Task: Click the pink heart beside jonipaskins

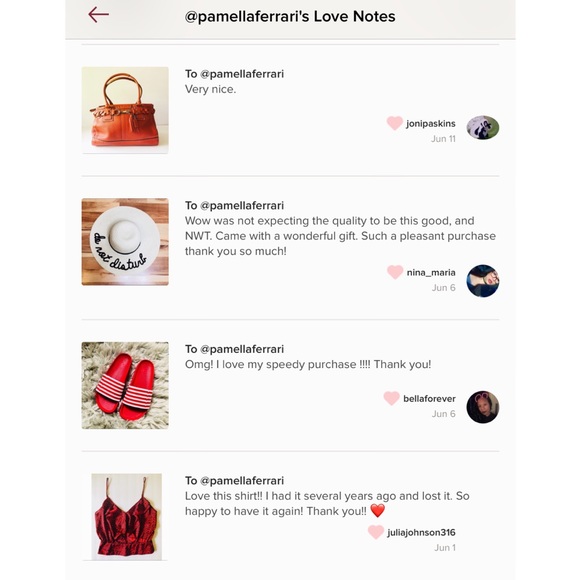Action: tap(394, 123)
